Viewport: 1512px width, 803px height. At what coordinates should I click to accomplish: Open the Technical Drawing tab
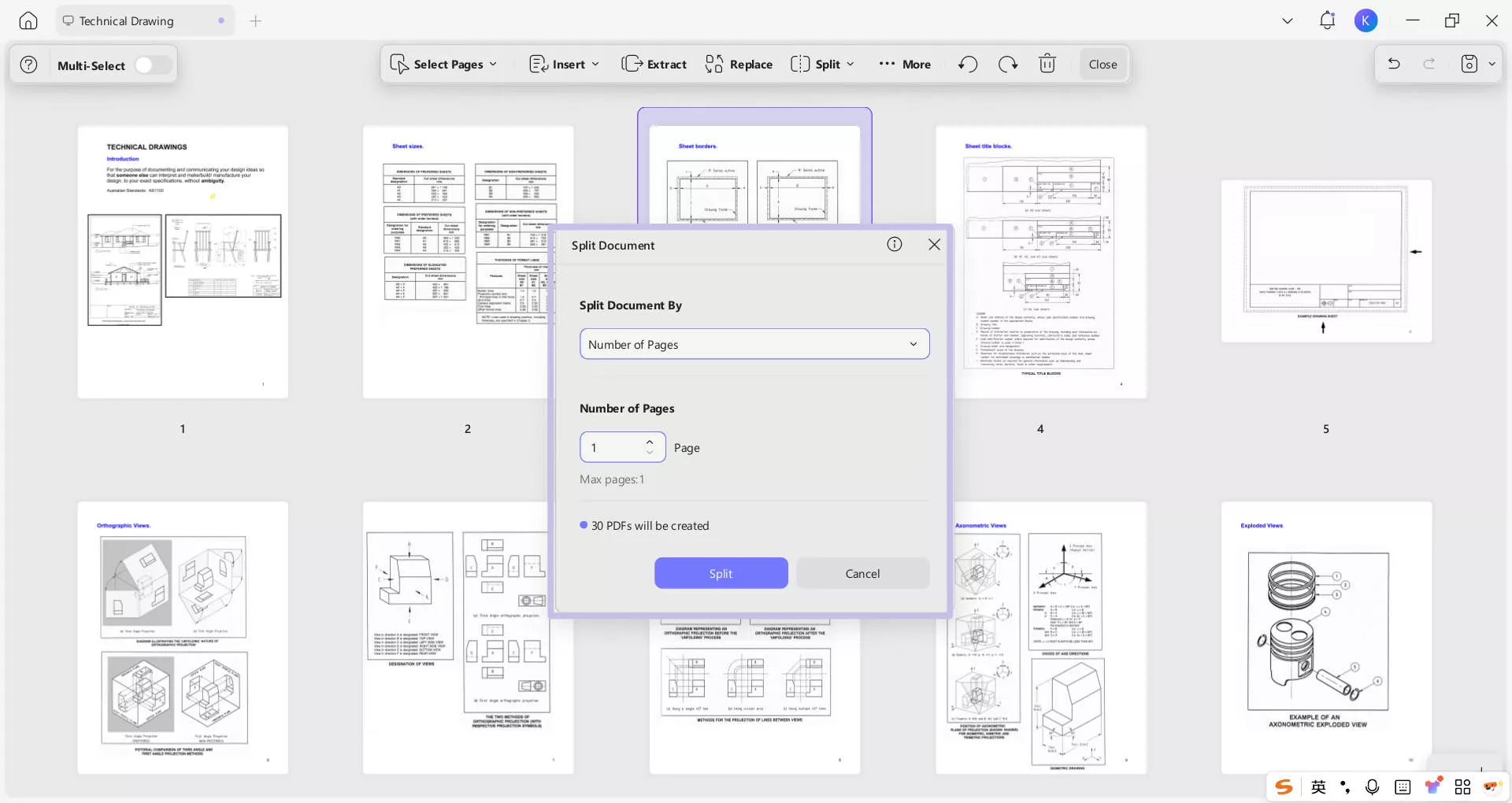146,21
